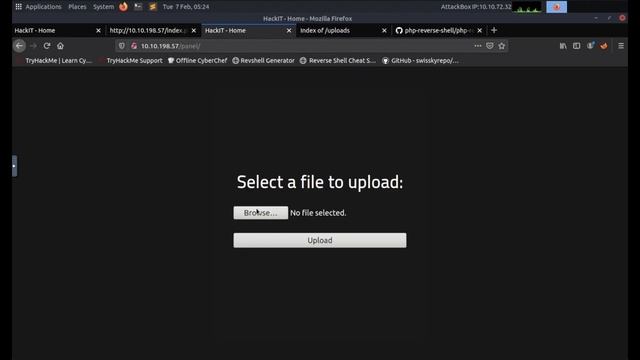Open Revshell Generator bookmark
This screenshot has height=360, width=640.
(x=263, y=60)
